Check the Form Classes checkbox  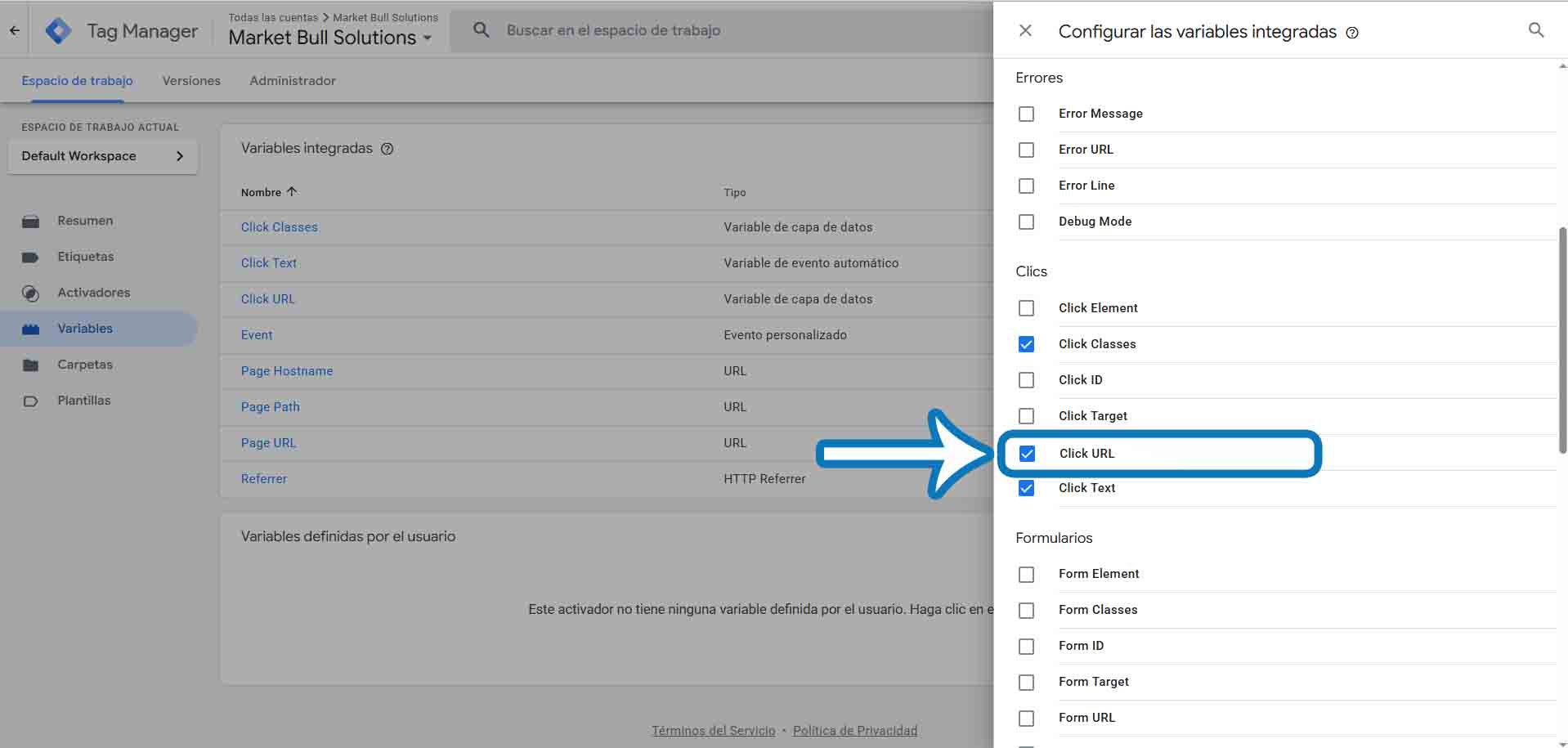coord(1026,611)
